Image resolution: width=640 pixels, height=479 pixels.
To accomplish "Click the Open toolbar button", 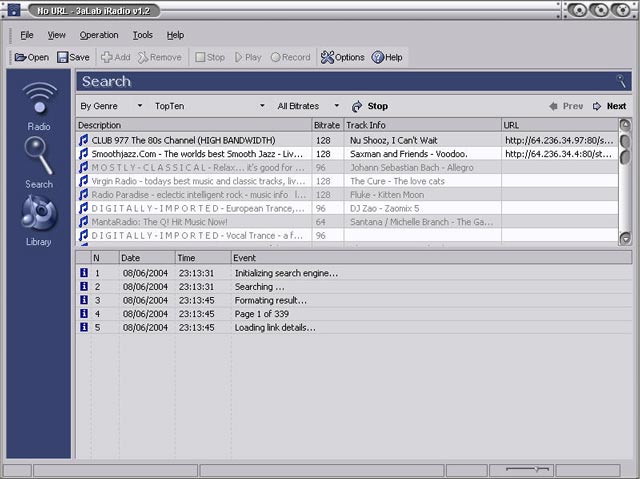I will [32, 58].
